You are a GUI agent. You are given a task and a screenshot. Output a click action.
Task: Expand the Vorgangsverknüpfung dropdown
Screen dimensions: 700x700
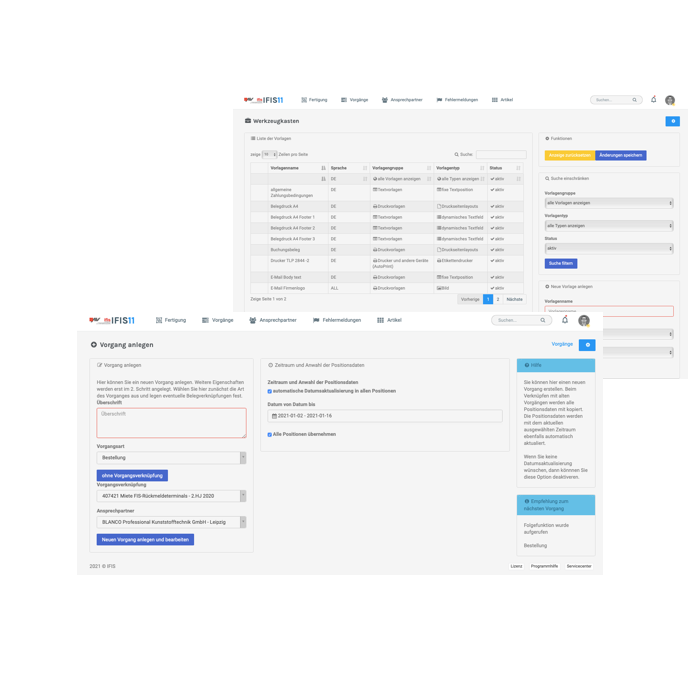pos(170,495)
